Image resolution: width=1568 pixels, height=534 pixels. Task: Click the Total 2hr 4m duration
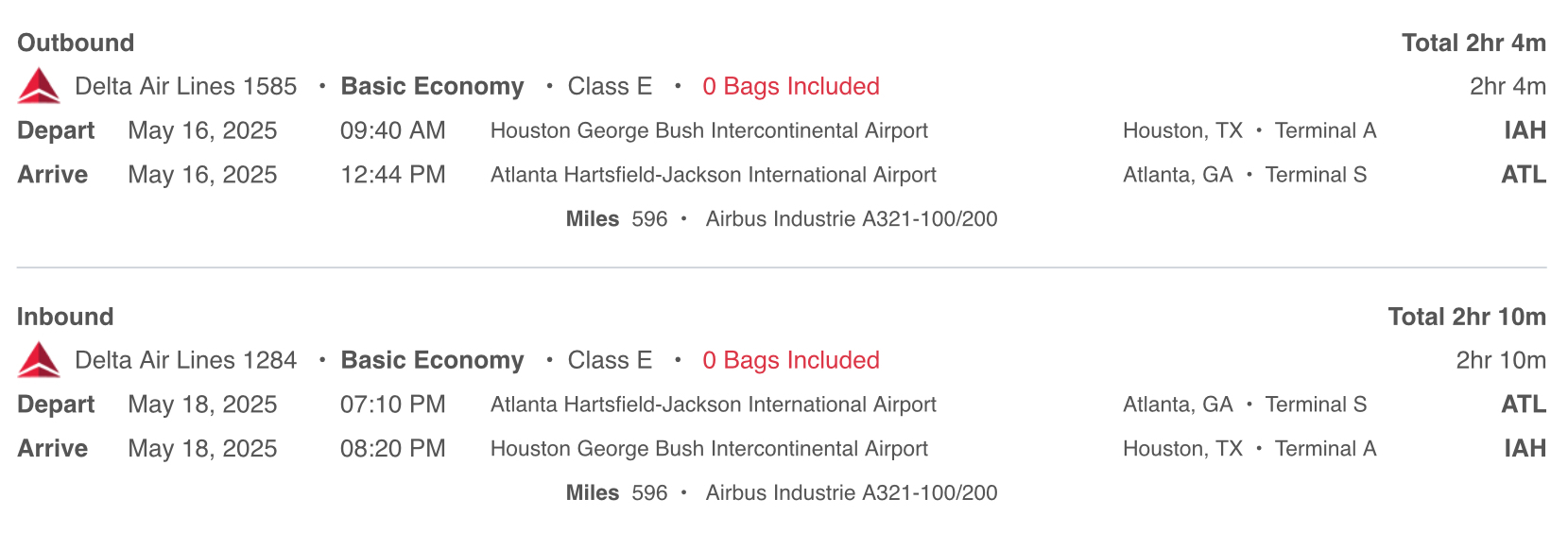[x=1473, y=43]
